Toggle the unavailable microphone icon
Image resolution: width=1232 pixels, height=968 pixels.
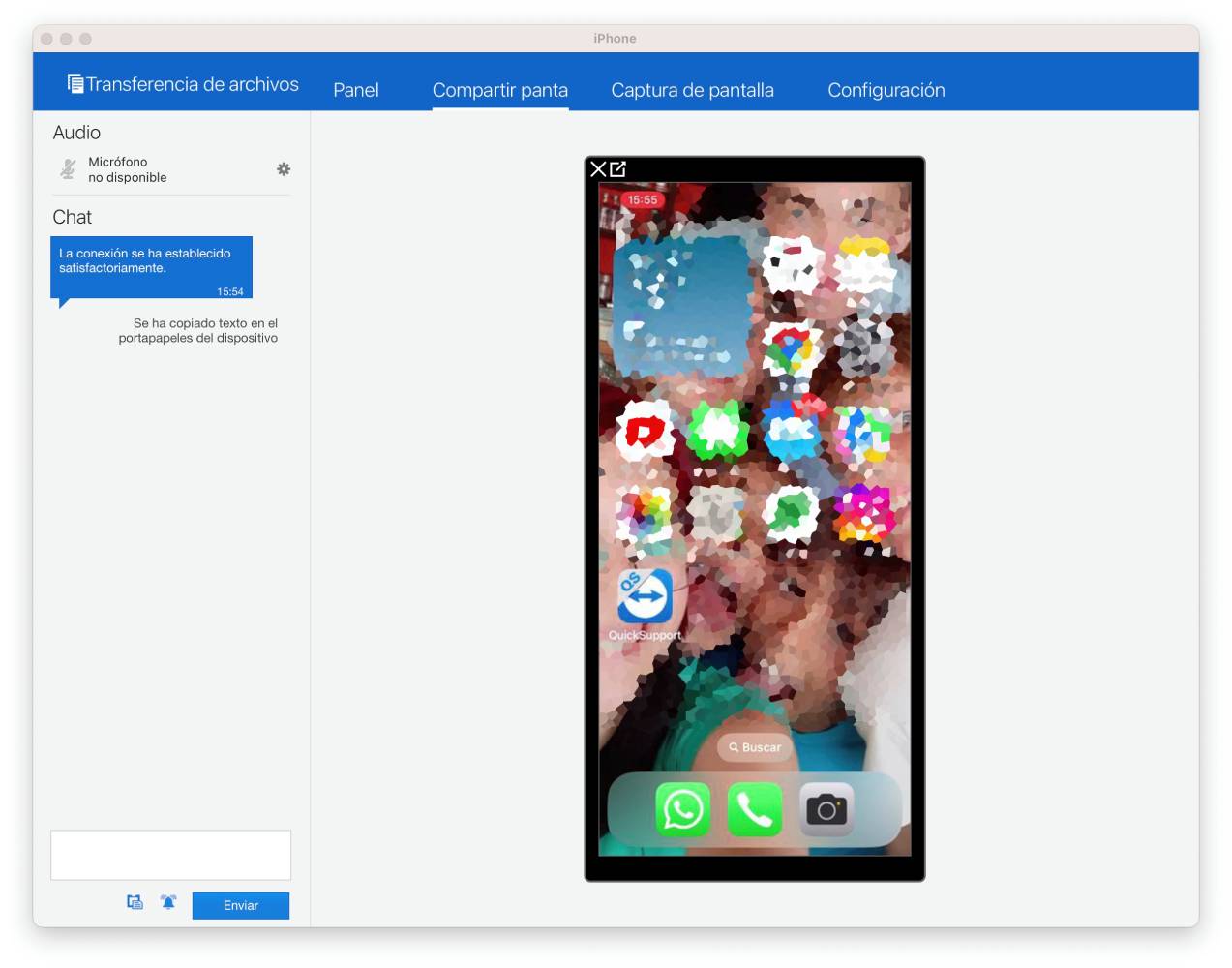click(x=68, y=169)
